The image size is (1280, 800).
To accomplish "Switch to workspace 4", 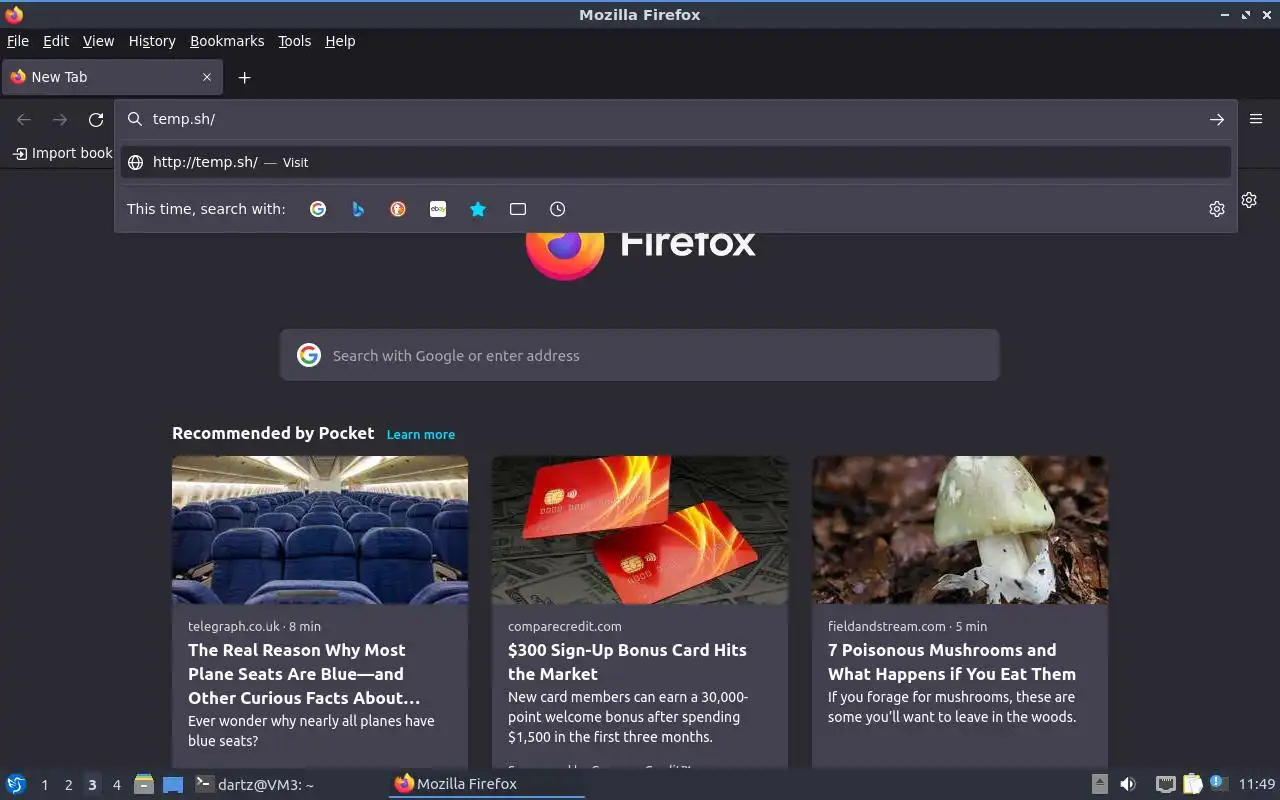I will 117,785.
